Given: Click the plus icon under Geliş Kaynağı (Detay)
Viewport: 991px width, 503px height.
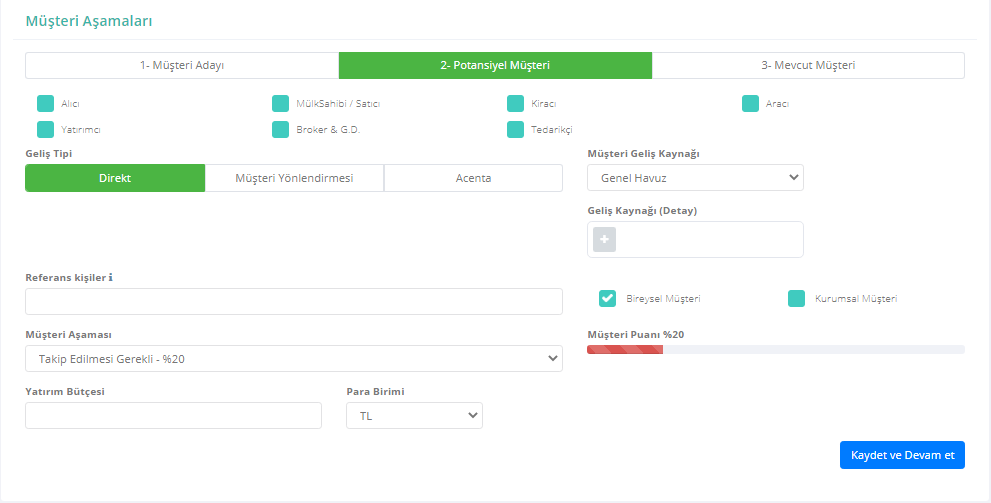Looking at the screenshot, I should pos(604,239).
